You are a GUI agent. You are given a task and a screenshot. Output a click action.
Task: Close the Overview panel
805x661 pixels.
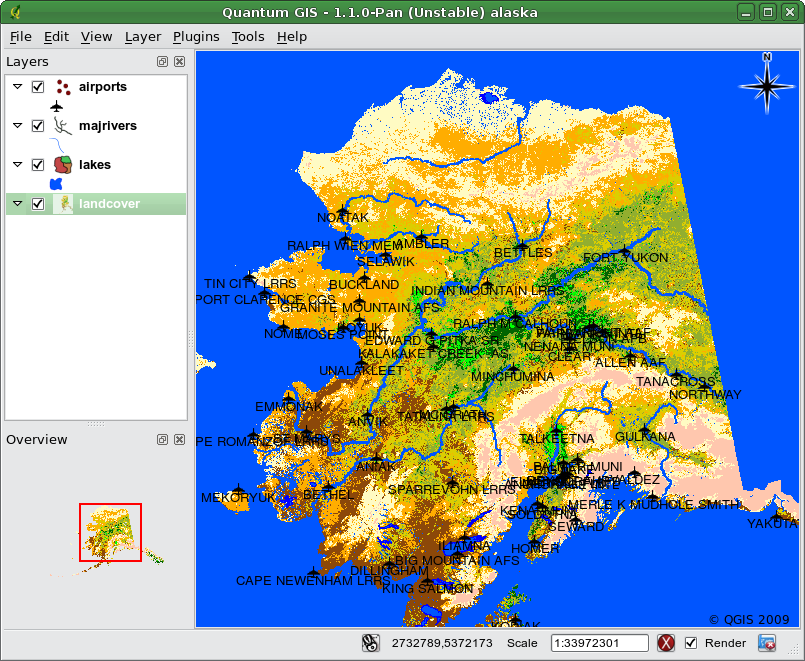click(x=179, y=439)
